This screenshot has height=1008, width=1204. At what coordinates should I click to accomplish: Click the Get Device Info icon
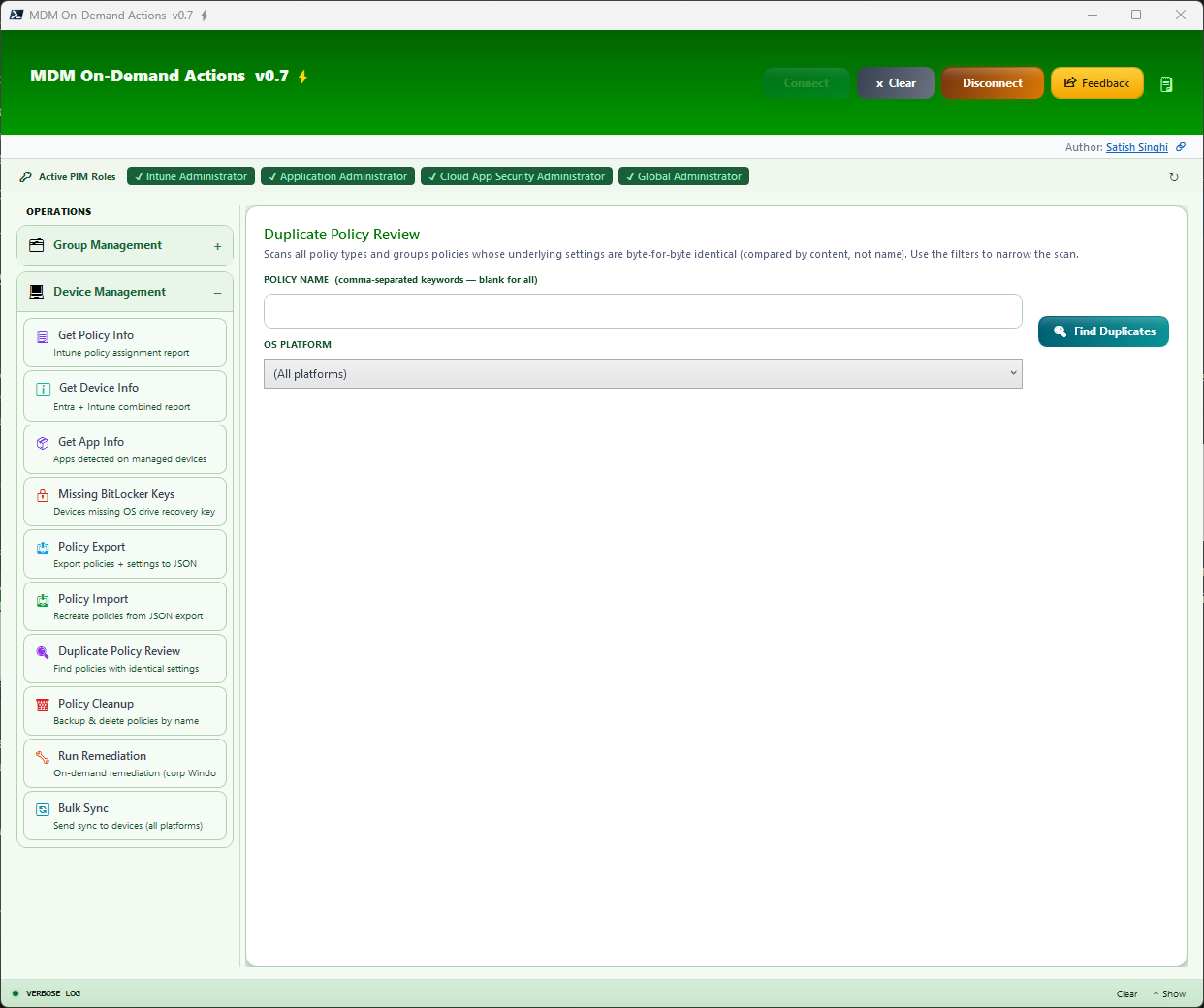[43, 390]
